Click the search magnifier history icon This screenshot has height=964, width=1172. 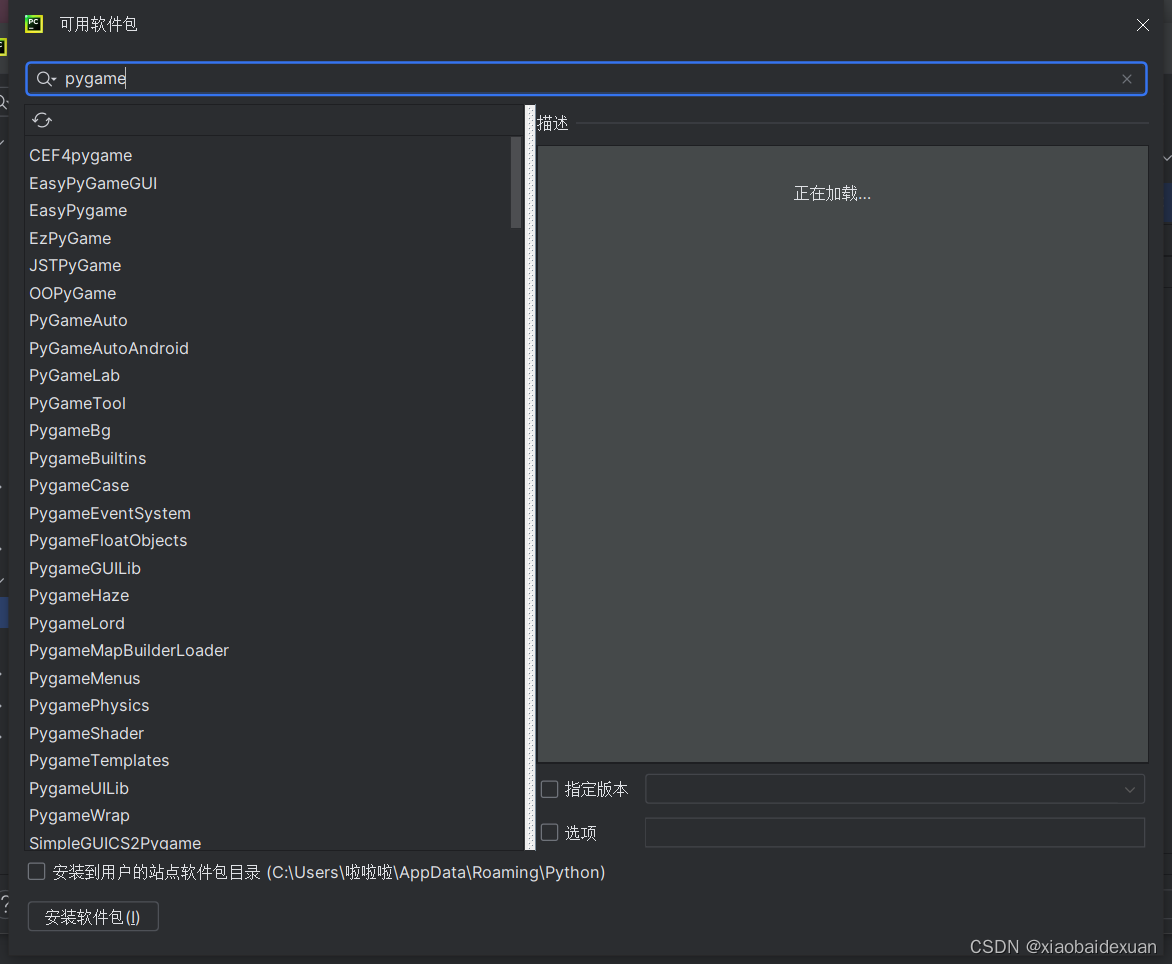pyautogui.click(x=46, y=78)
